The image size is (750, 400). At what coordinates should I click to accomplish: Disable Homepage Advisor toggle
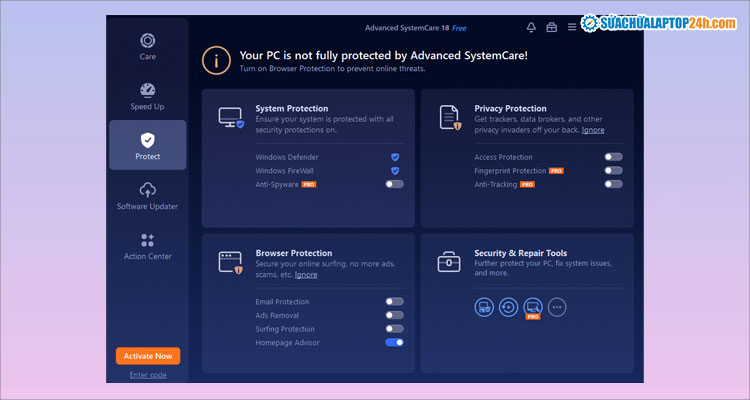click(x=395, y=343)
